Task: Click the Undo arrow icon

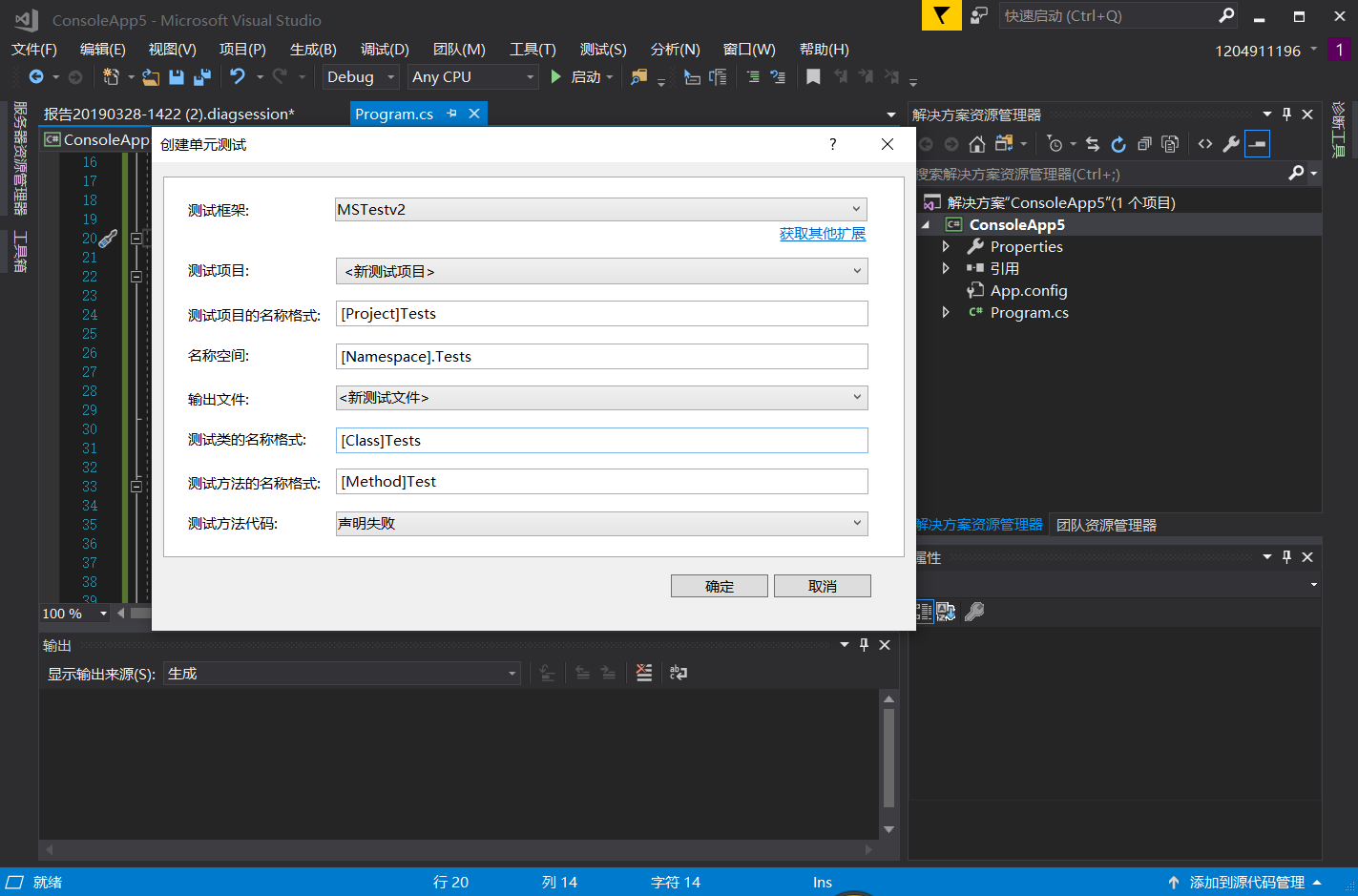Action: click(x=238, y=77)
